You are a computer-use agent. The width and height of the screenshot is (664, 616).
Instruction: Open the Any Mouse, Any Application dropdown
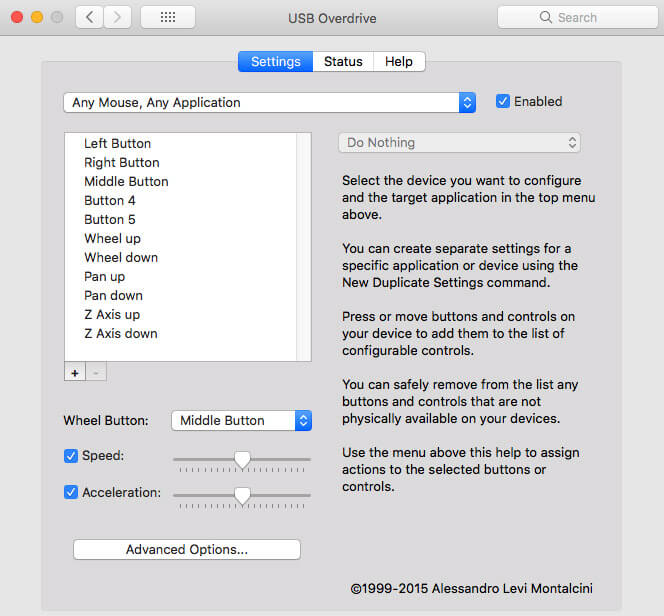[269, 102]
